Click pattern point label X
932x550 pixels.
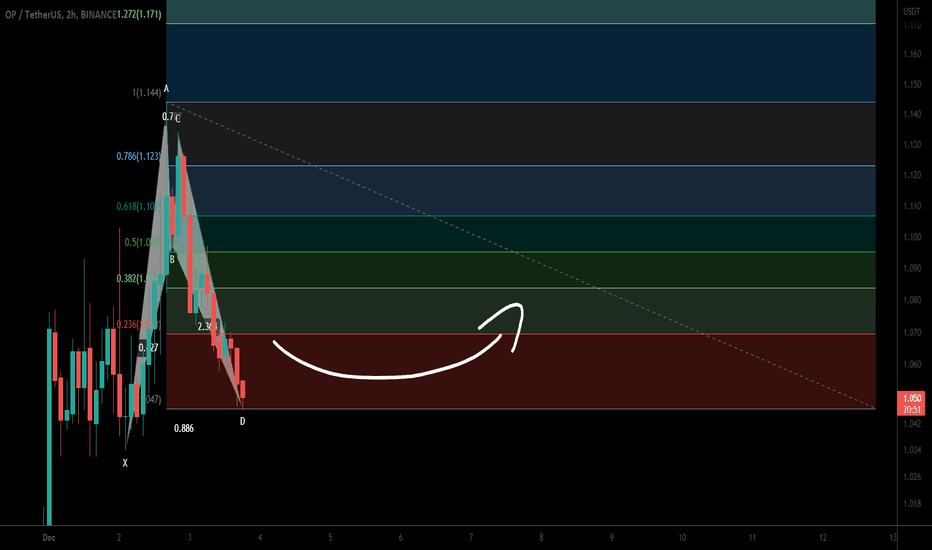coord(125,463)
